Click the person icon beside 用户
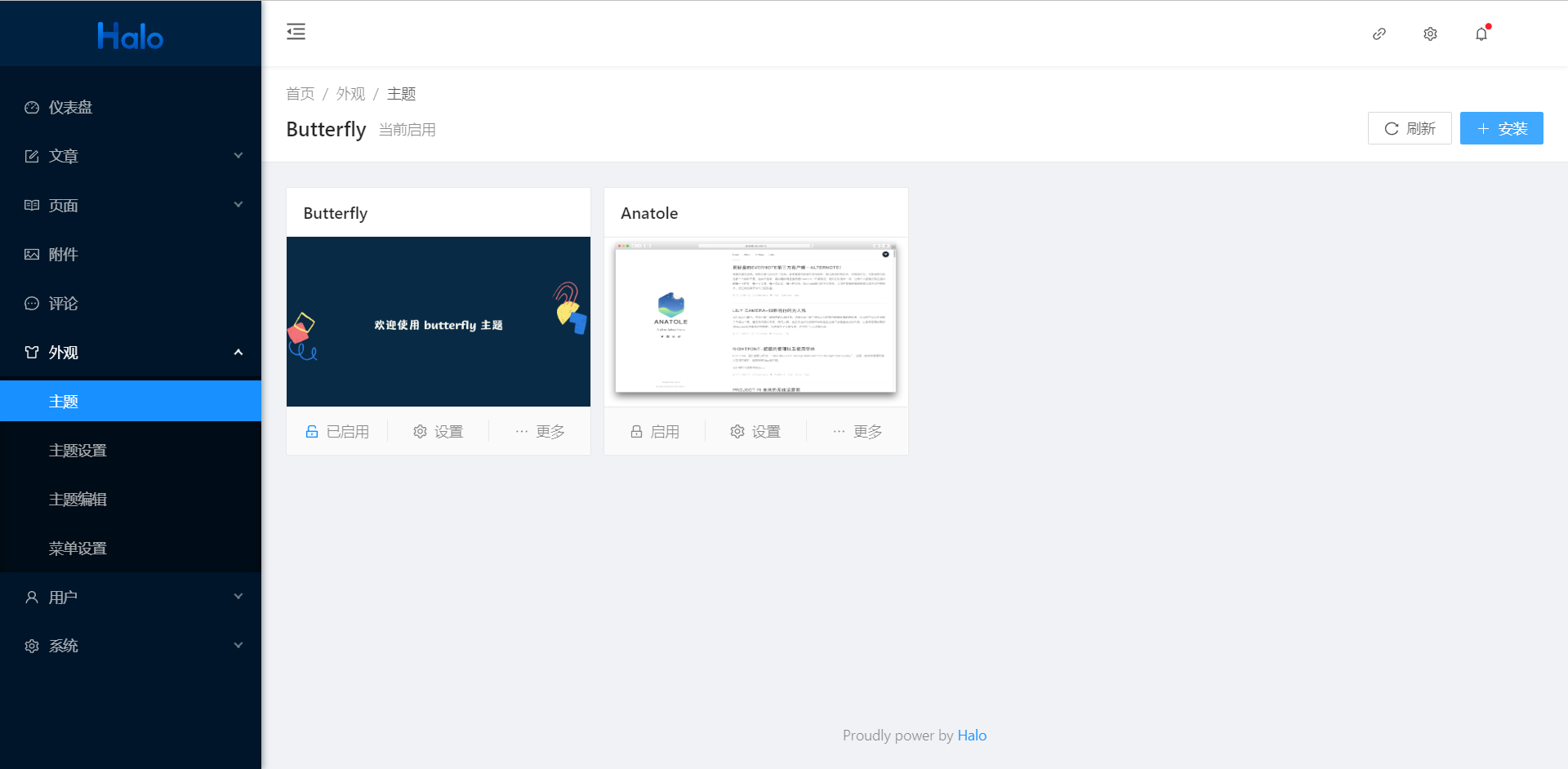The image size is (1568, 769). [32, 597]
